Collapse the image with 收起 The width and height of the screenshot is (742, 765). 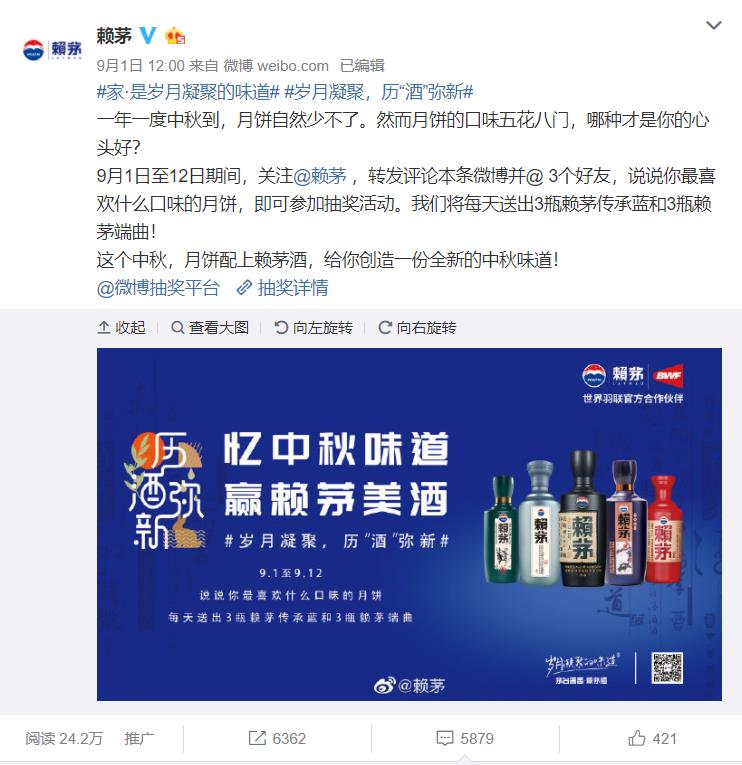coord(121,327)
